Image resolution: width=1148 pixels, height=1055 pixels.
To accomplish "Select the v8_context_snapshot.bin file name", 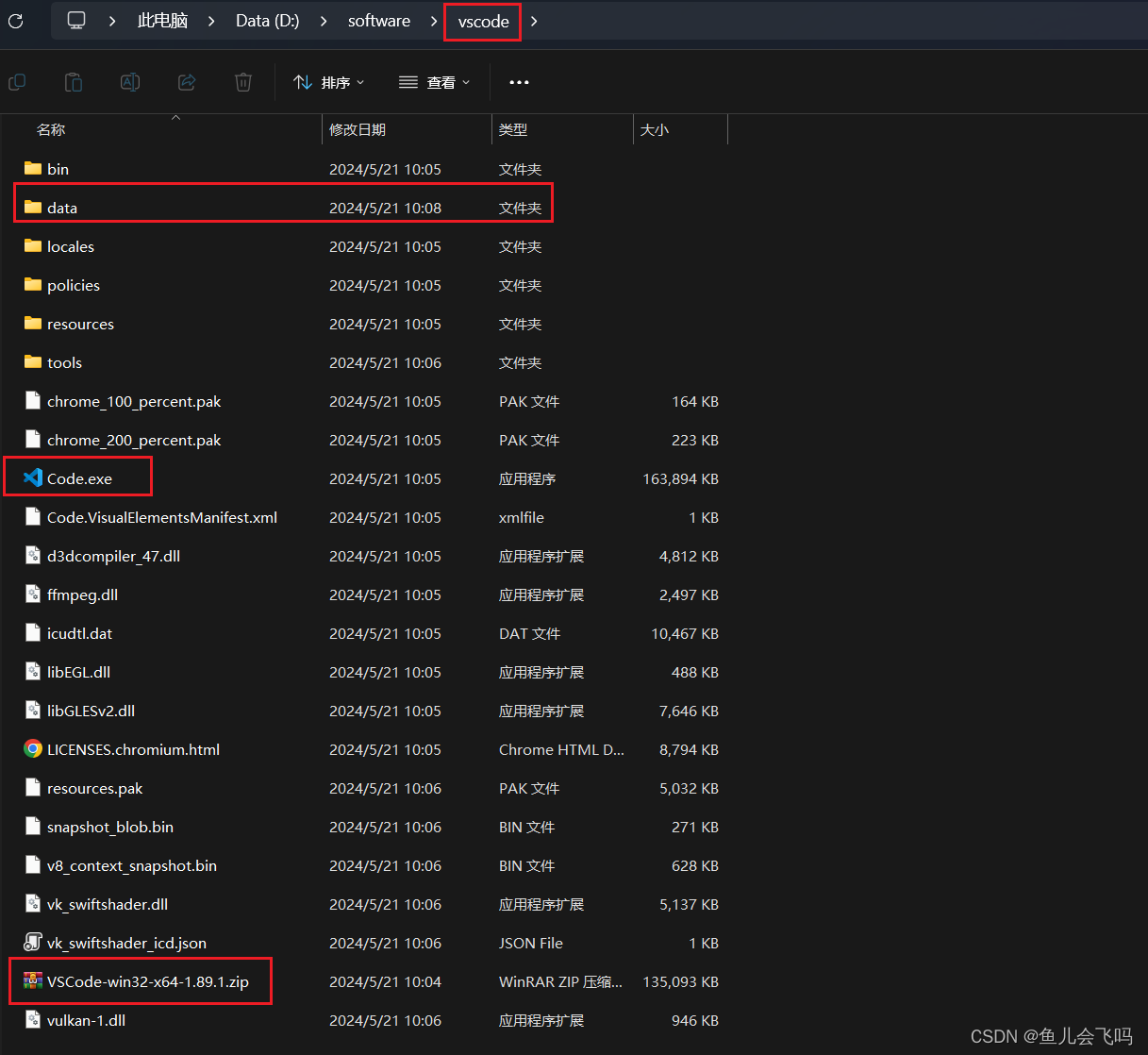I will pos(132,865).
